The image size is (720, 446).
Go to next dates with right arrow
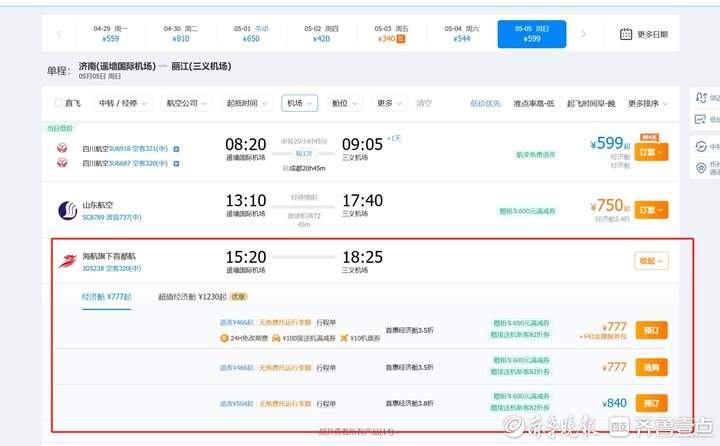[x=583, y=34]
